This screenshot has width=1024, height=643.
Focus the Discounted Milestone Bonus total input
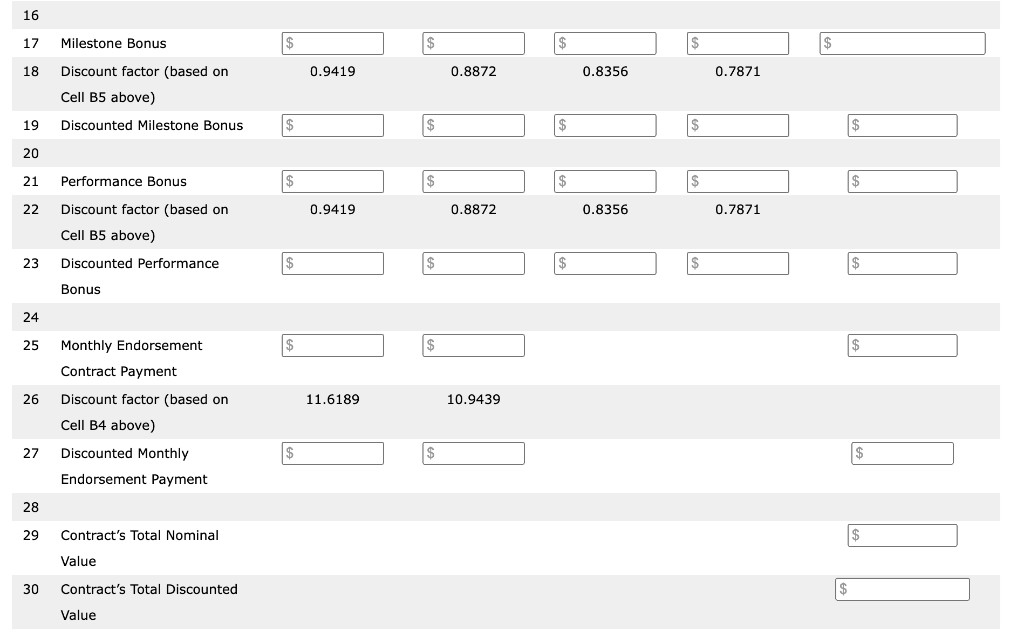(902, 125)
